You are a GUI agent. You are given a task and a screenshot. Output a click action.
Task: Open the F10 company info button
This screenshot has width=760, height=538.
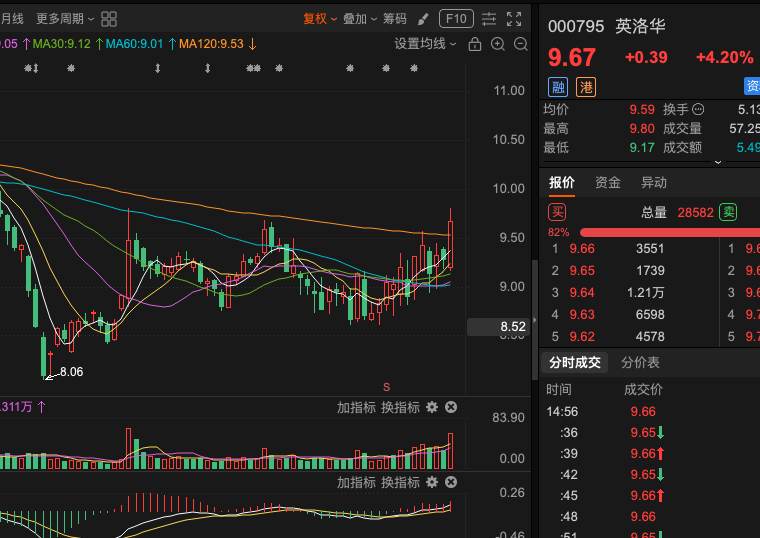point(456,19)
